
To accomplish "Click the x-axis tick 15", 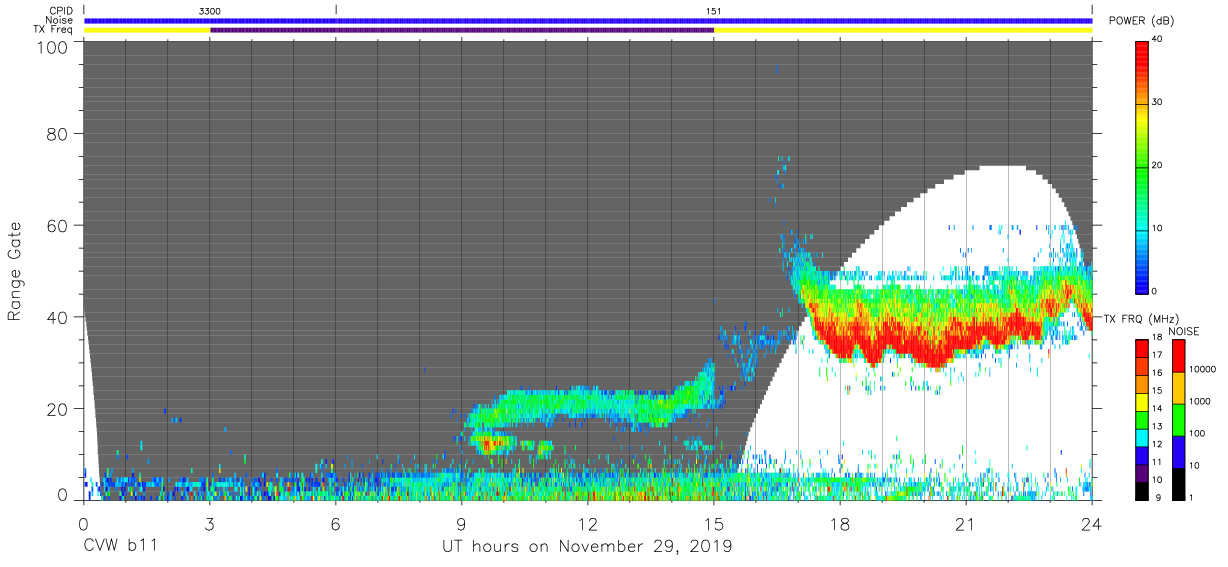I will pos(714,523).
